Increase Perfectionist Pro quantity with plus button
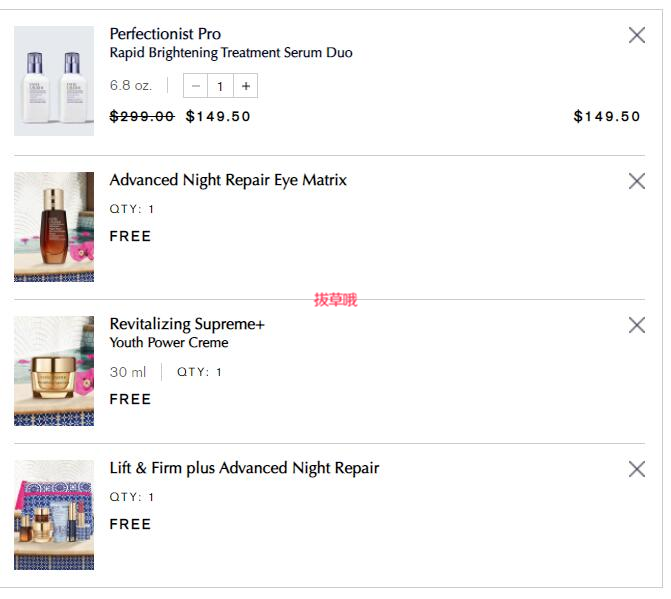The height and width of the screenshot is (599, 671). point(245,86)
